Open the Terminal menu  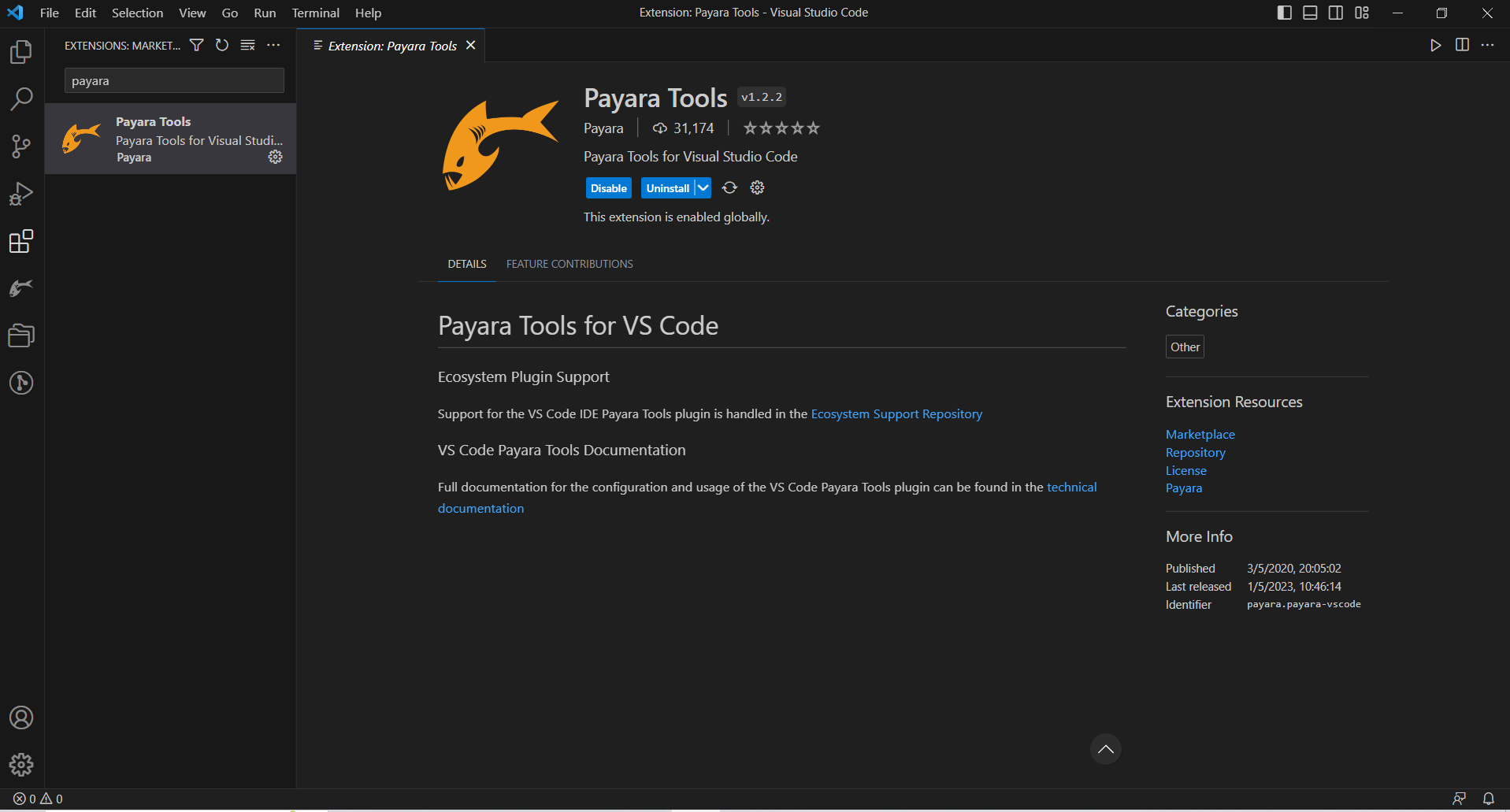point(314,13)
